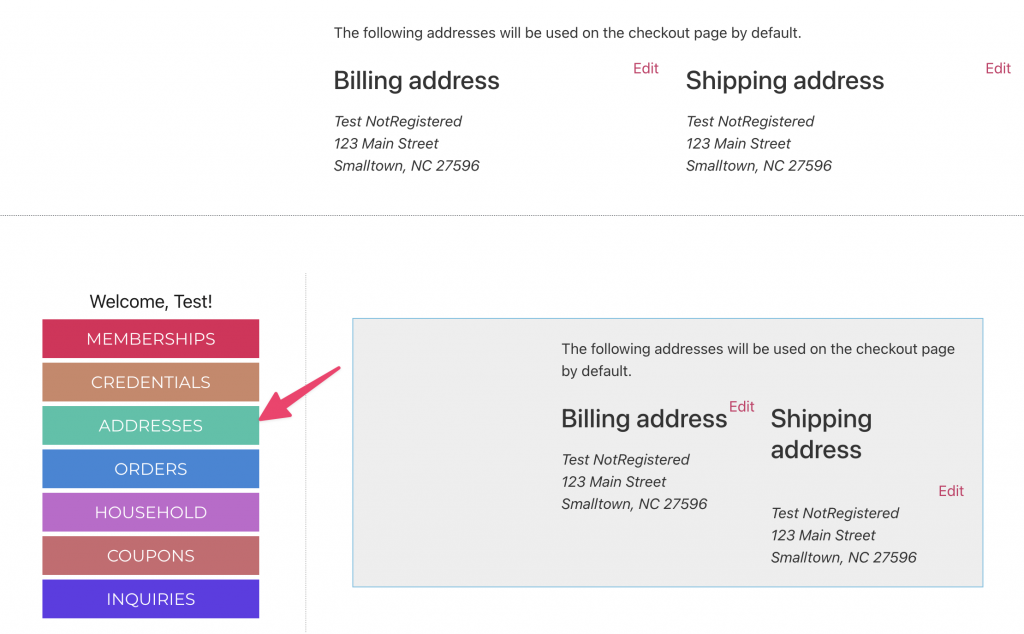
Task: Edit billing address in the full-width section
Action: click(645, 69)
